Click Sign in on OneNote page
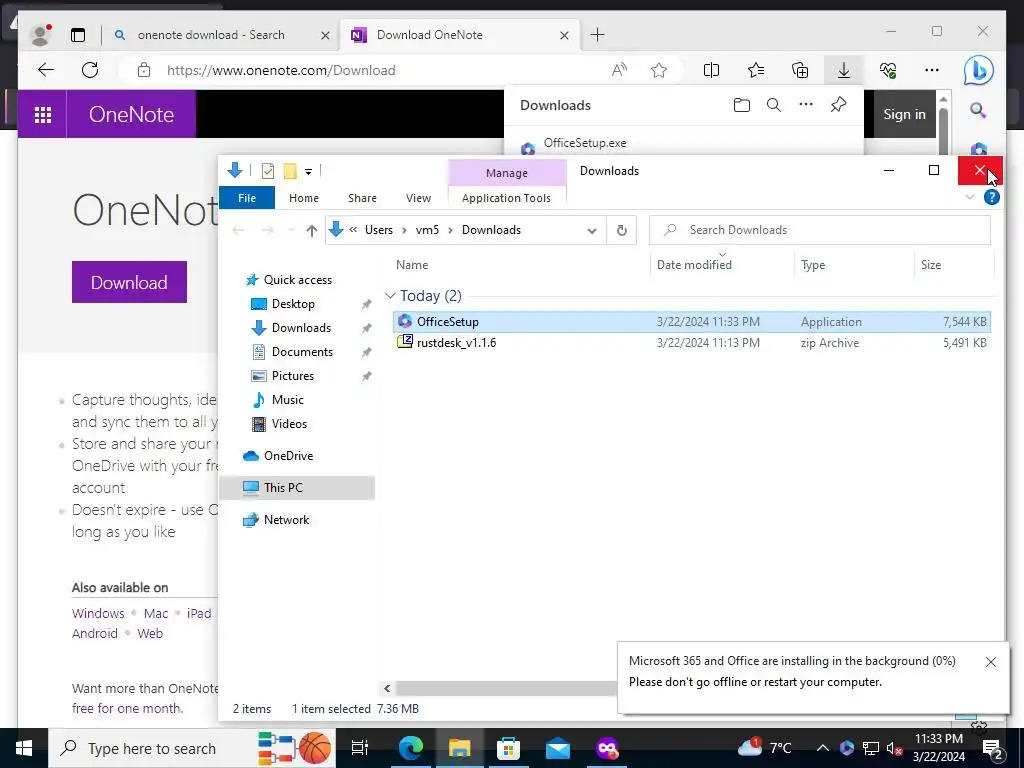 point(904,114)
